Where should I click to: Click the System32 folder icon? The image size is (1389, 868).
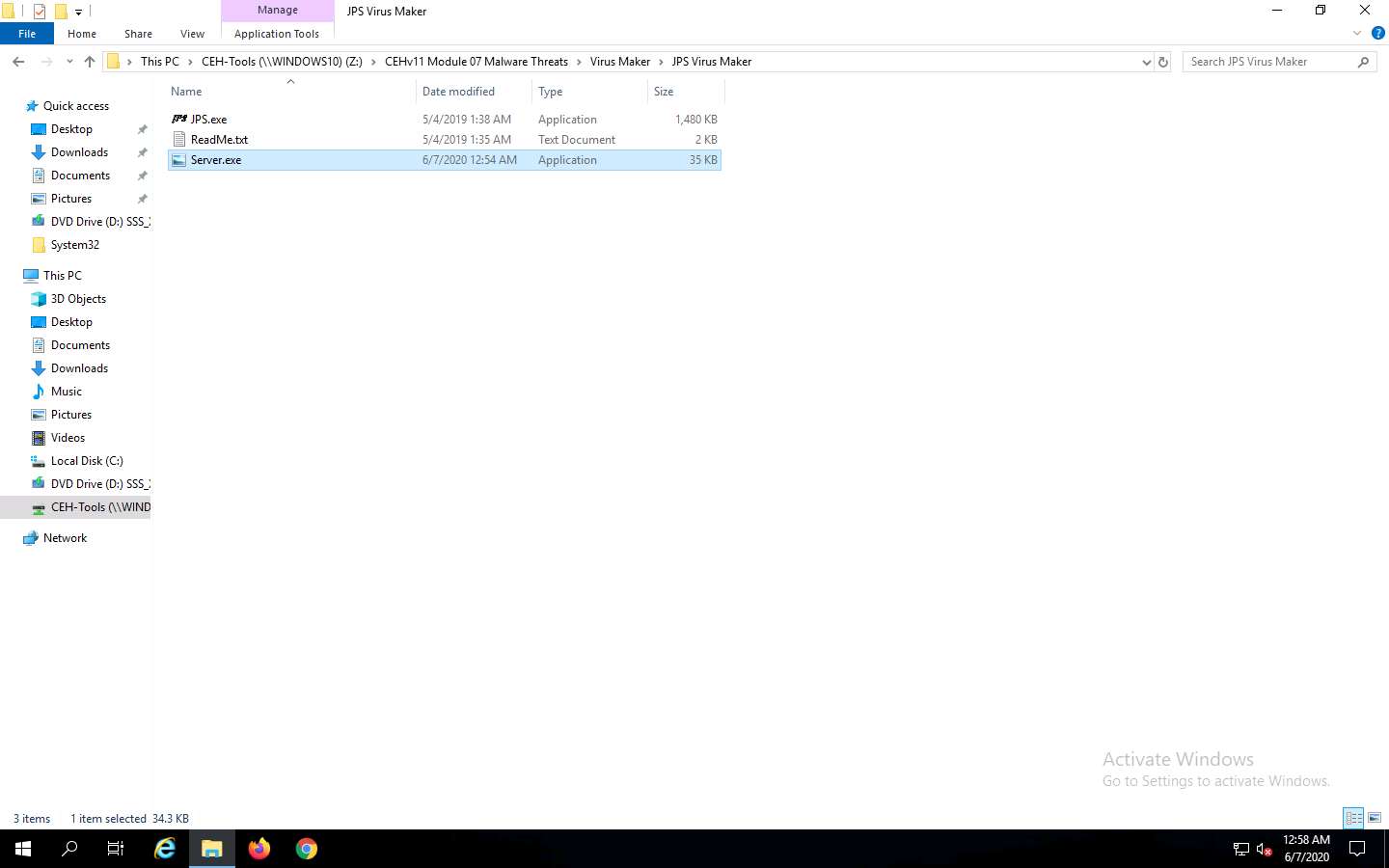point(39,245)
